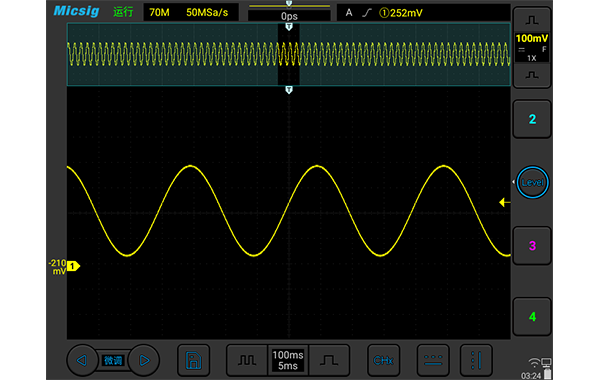This screenshot has width=600, height=380.
Task: Tap the 70M 50MSa/s acquisition info
Action: 191,13
